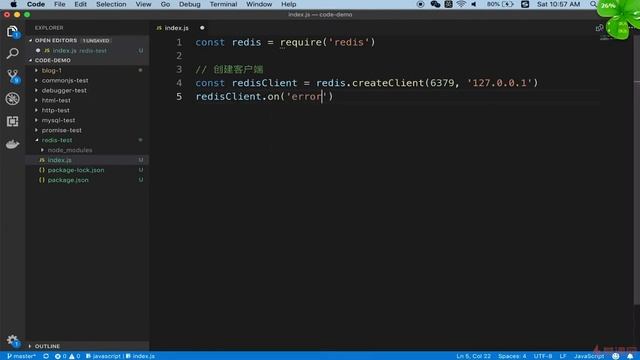Collapse the OPEN EDITORS section
640x360 pixels.
coord(56,40)
